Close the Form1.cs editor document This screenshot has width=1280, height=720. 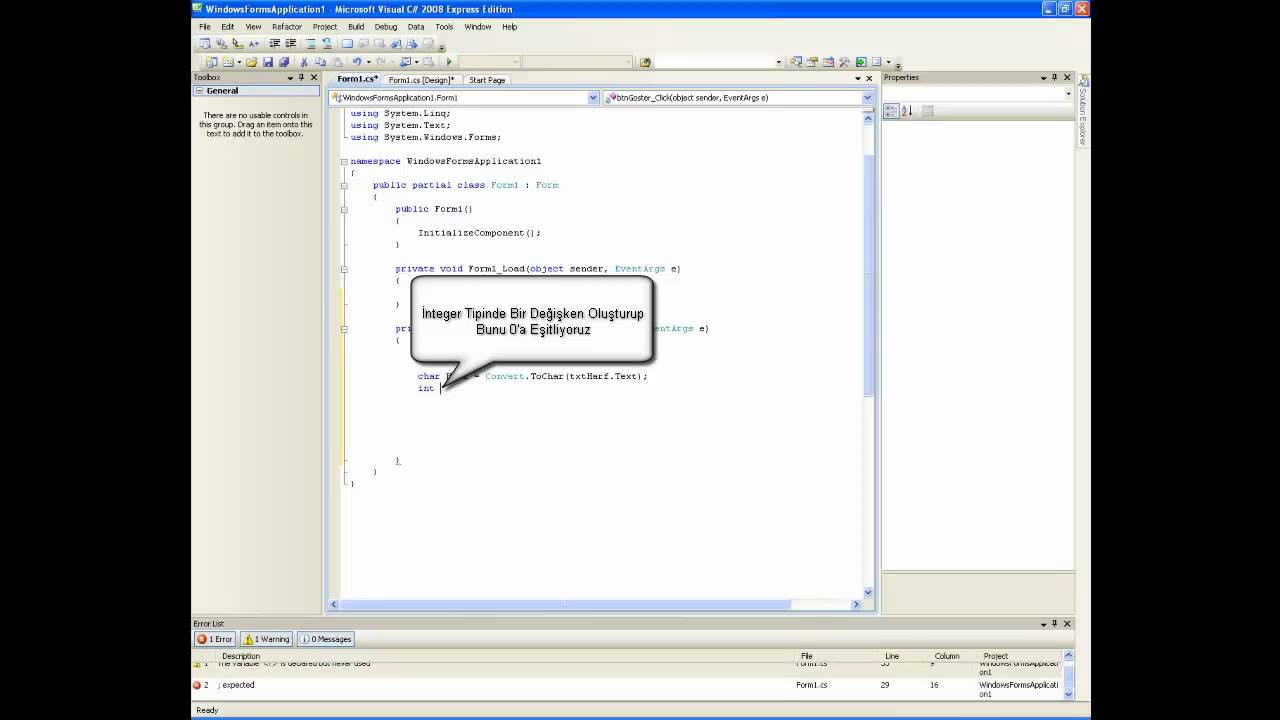pyautogui.click(x=869, y=78)
